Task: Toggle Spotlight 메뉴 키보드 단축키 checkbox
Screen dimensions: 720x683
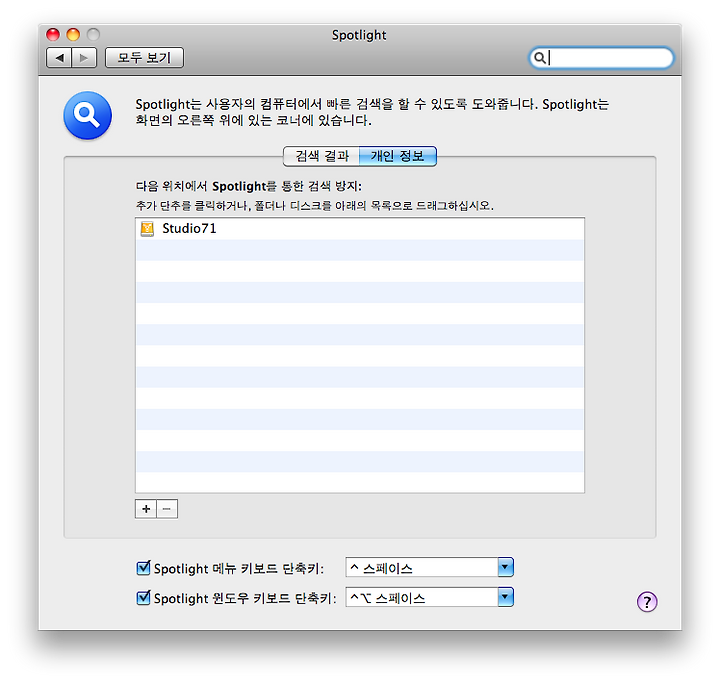Action: click(x=143, y=568)
